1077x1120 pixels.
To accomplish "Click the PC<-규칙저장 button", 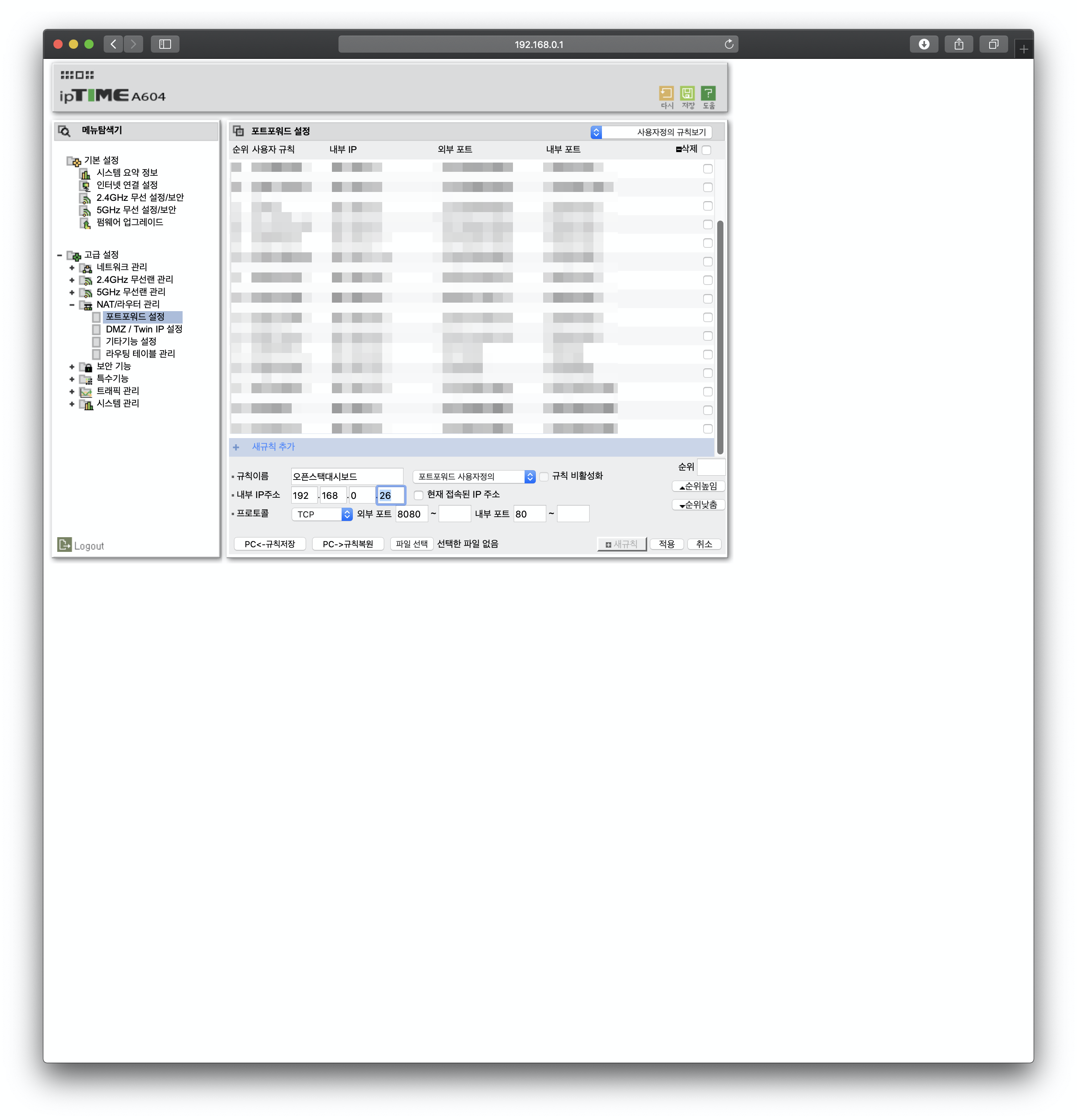I will point(270,544).
